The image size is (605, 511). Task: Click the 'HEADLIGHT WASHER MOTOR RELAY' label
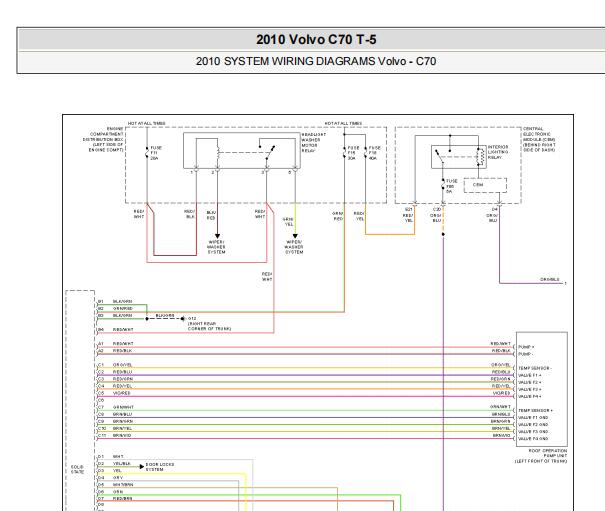point(313,142)
